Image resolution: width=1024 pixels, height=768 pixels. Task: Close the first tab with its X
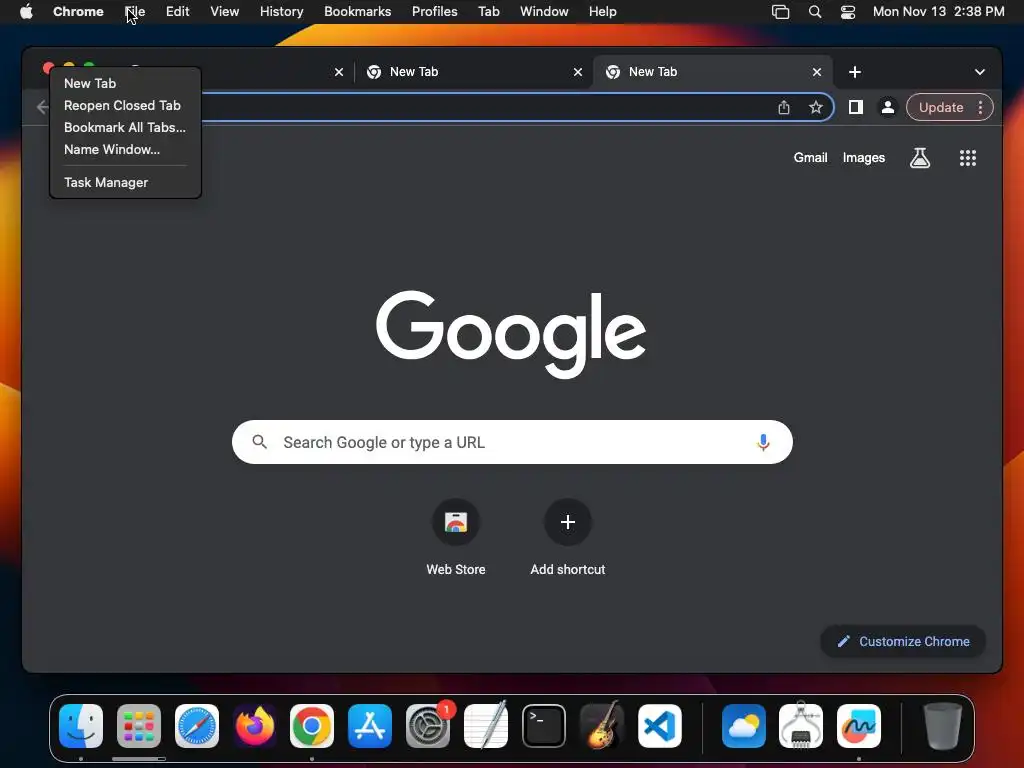click(x=339, y=72)
